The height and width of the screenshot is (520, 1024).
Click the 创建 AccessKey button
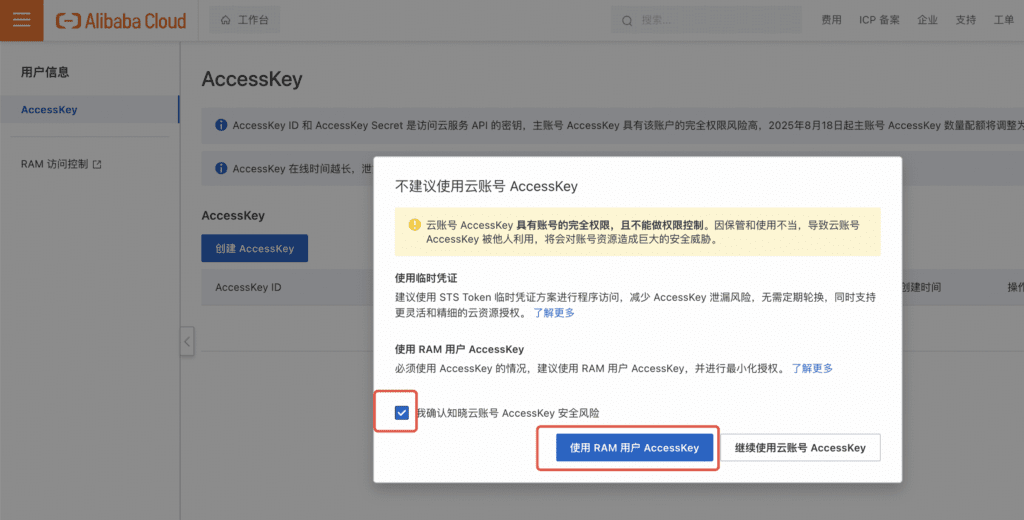(254, 249)
